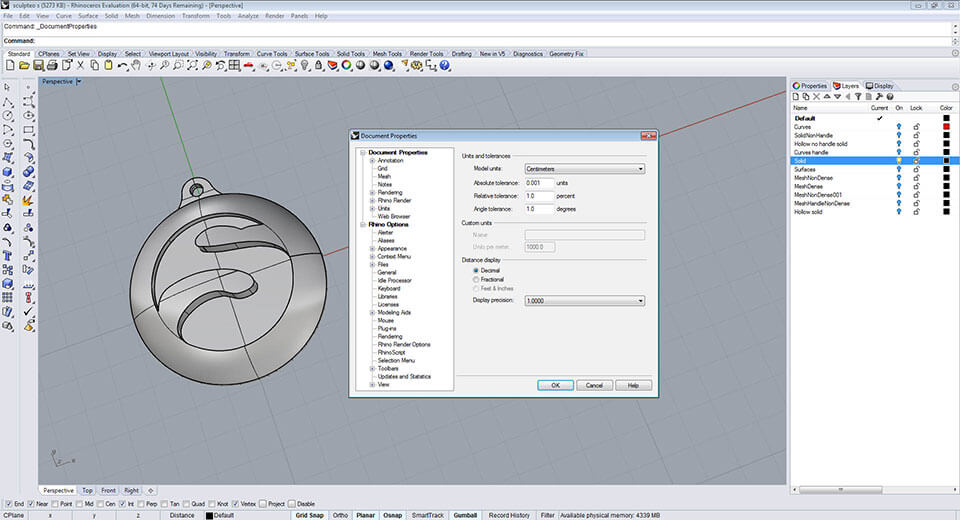Open the Display precision dropdown
This screenshot has height=520, width=960.
pos(585,301)
